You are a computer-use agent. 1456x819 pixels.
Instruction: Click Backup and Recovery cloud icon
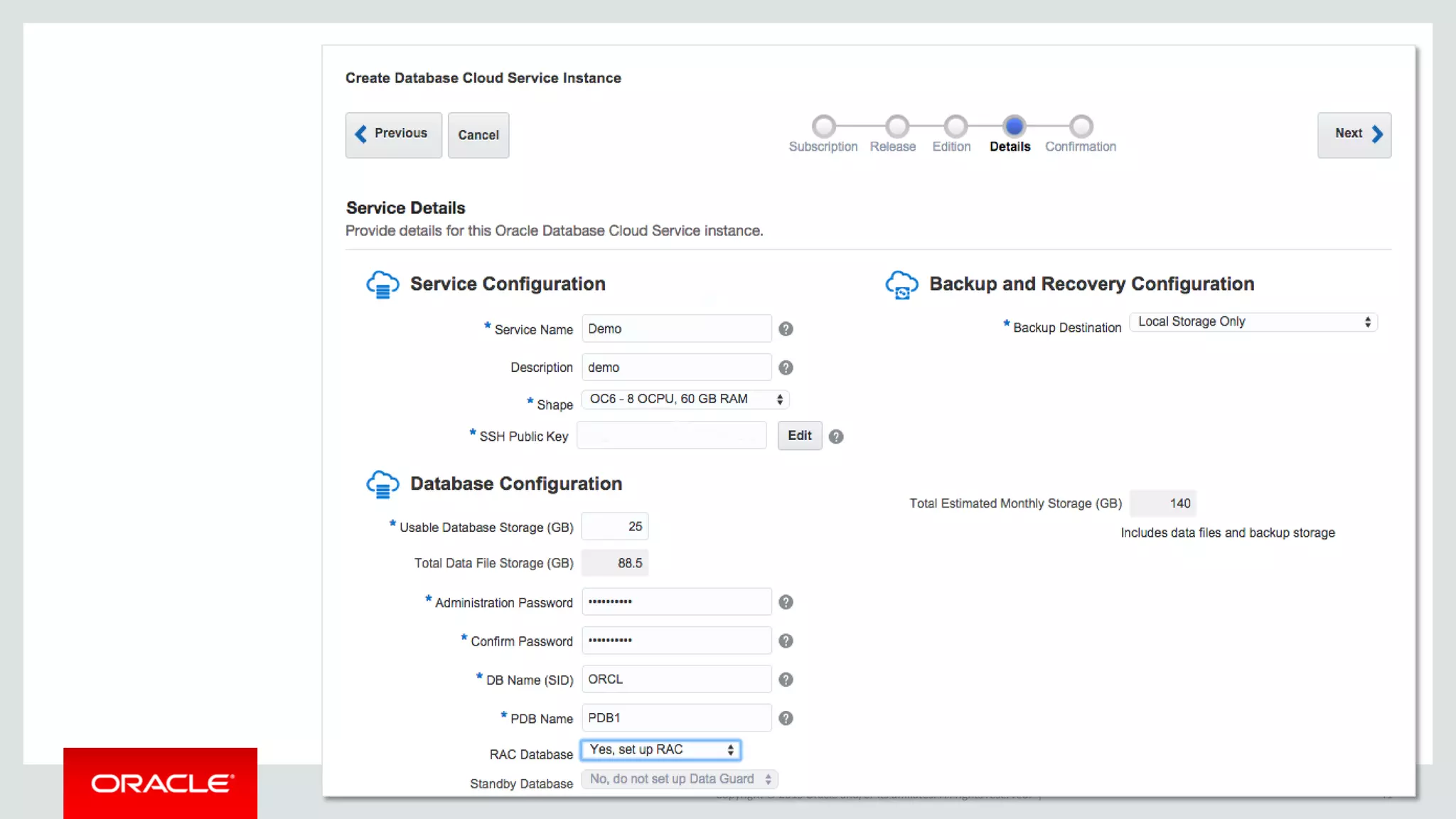click(x=901, y=284)
